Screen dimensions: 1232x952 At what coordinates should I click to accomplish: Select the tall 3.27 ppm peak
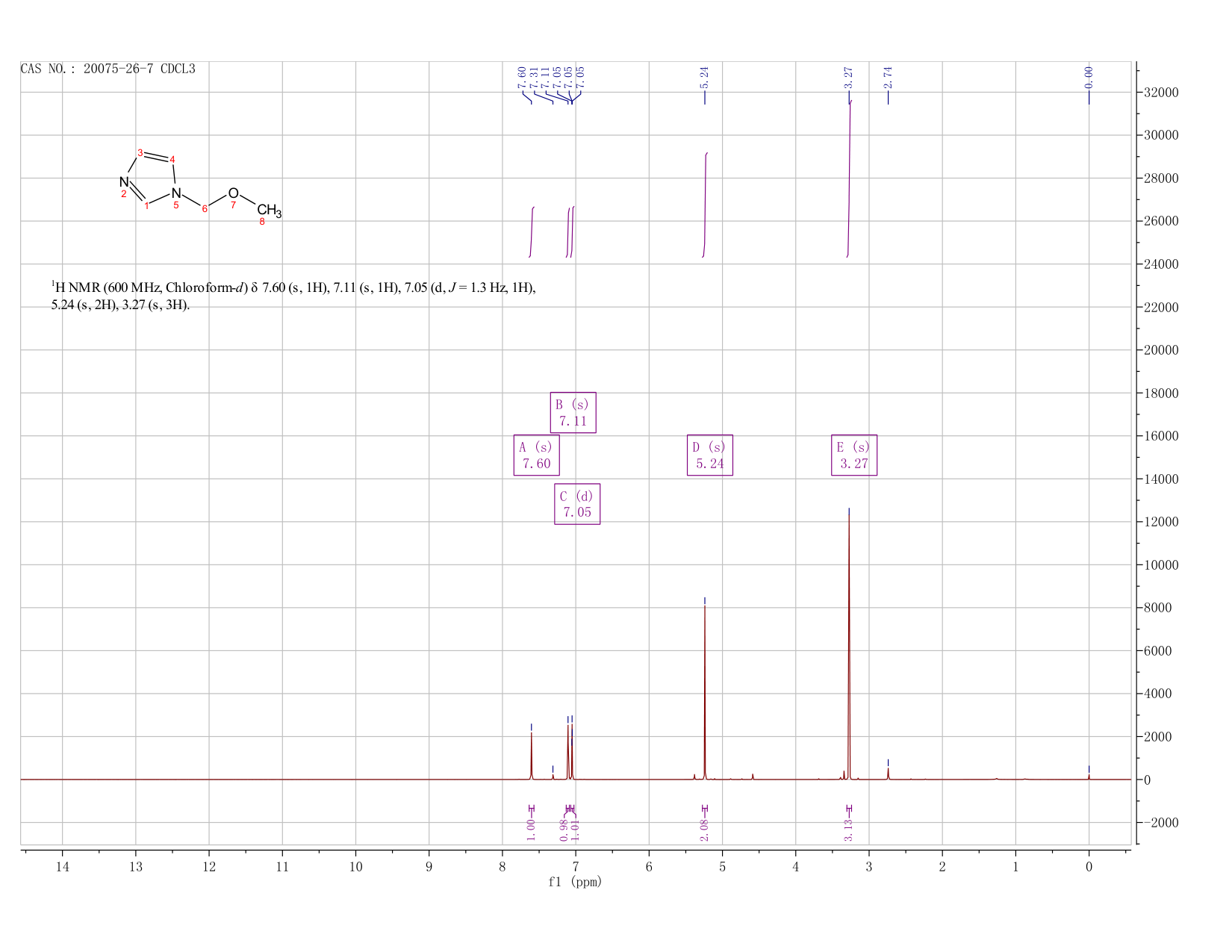(x=849, y=644)
